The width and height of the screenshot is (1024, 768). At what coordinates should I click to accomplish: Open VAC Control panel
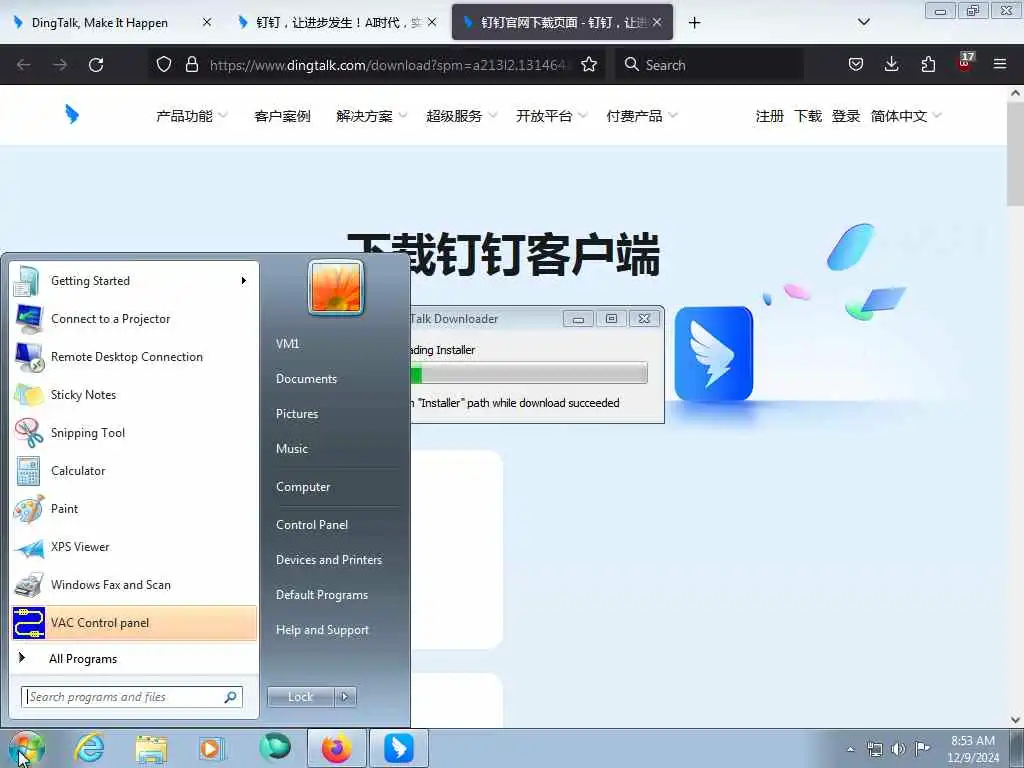pos(134,622)
